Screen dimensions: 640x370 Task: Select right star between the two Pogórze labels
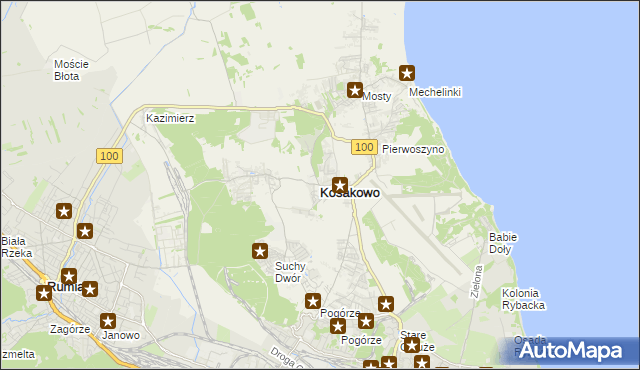pos(366,321)
